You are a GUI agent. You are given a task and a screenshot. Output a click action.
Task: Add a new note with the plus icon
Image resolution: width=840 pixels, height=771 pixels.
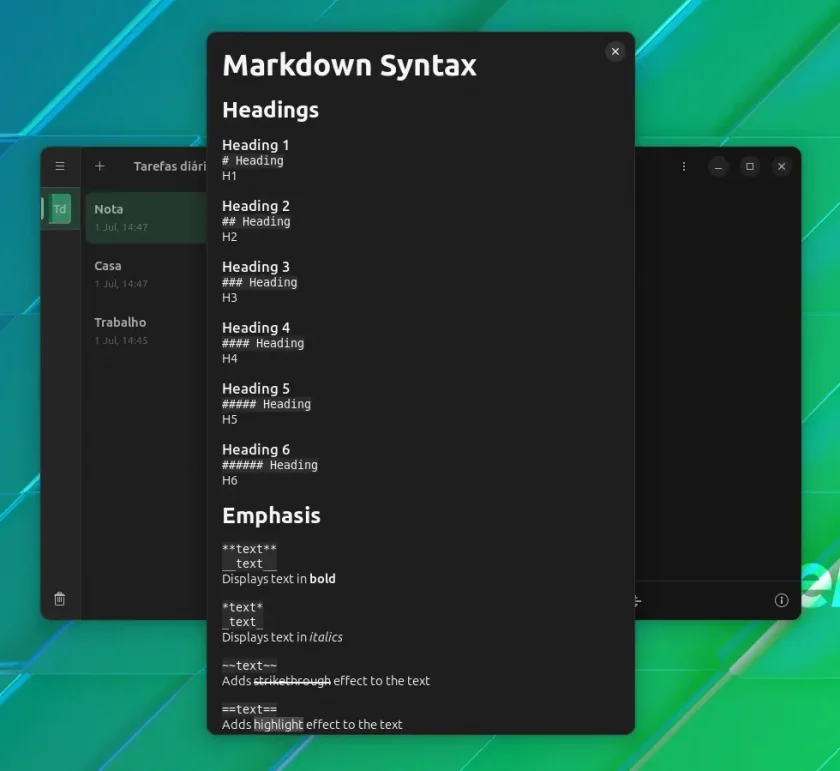click(100, 166)
